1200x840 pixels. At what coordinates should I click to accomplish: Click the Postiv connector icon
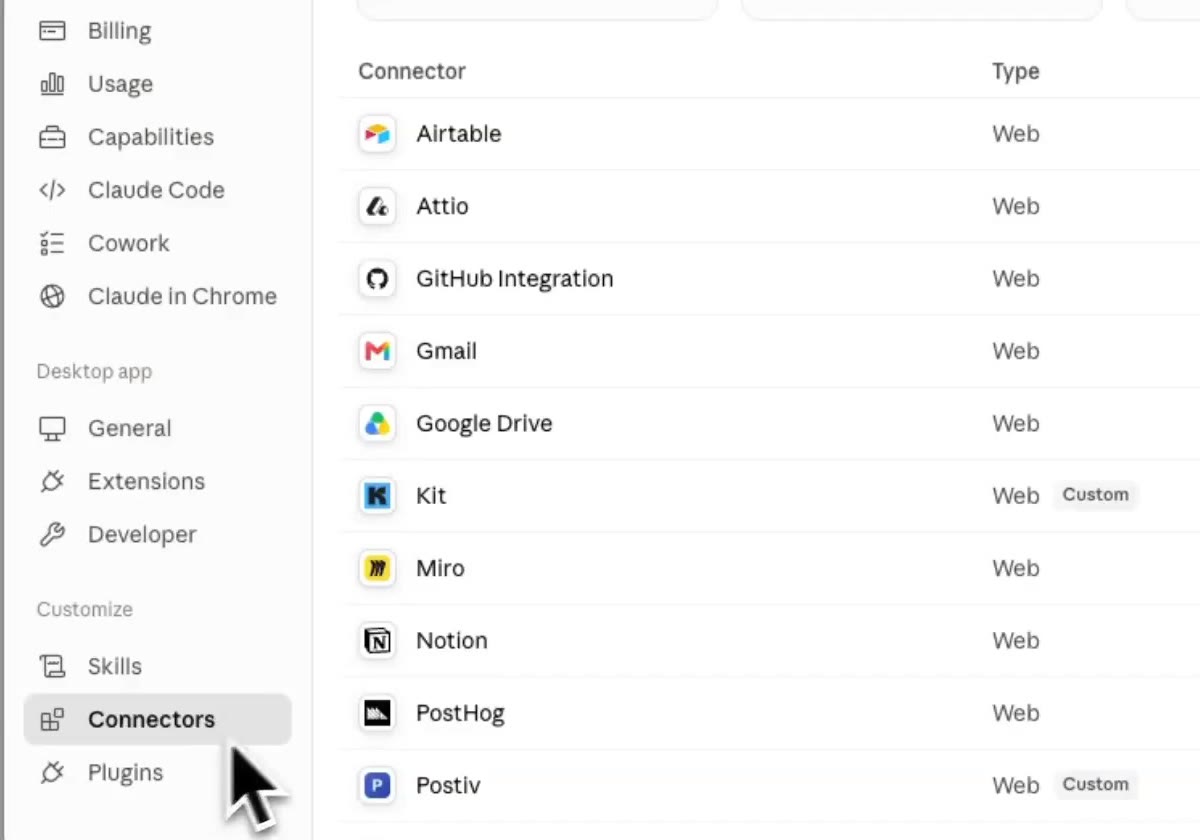[x=377, y=786]
